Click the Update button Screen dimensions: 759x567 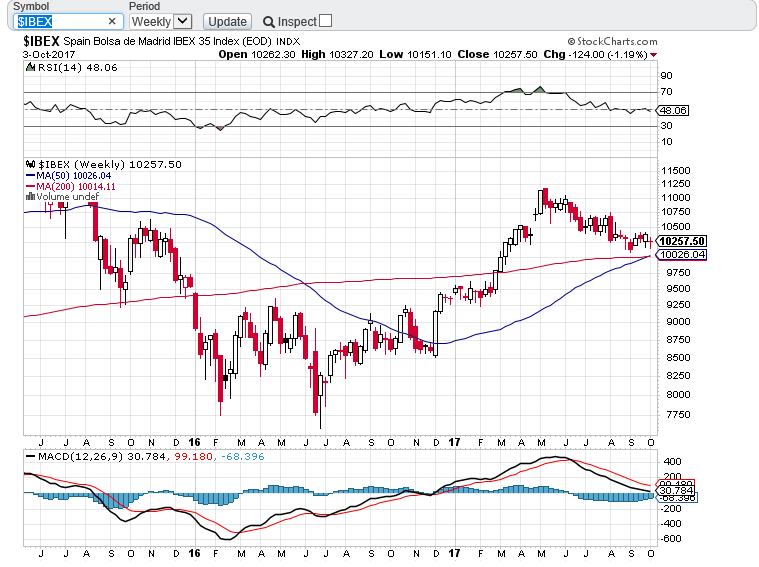coord(228,21)
